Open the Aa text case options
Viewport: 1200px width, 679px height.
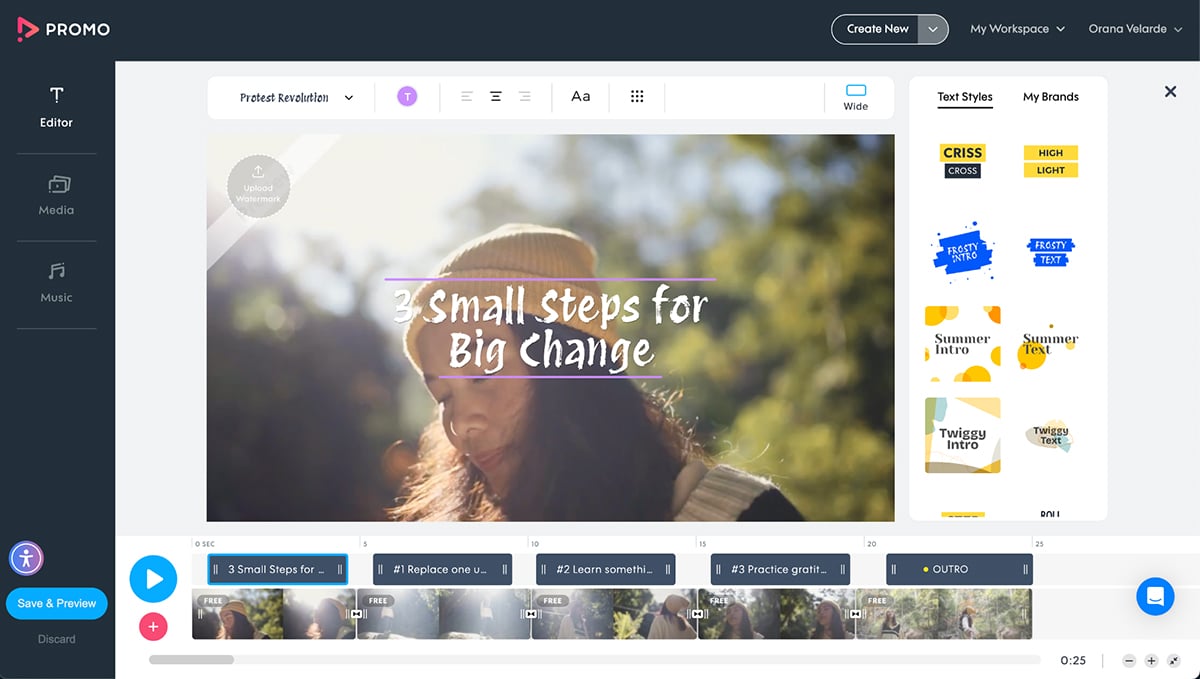pyautogui.click(x=580, y=96)
